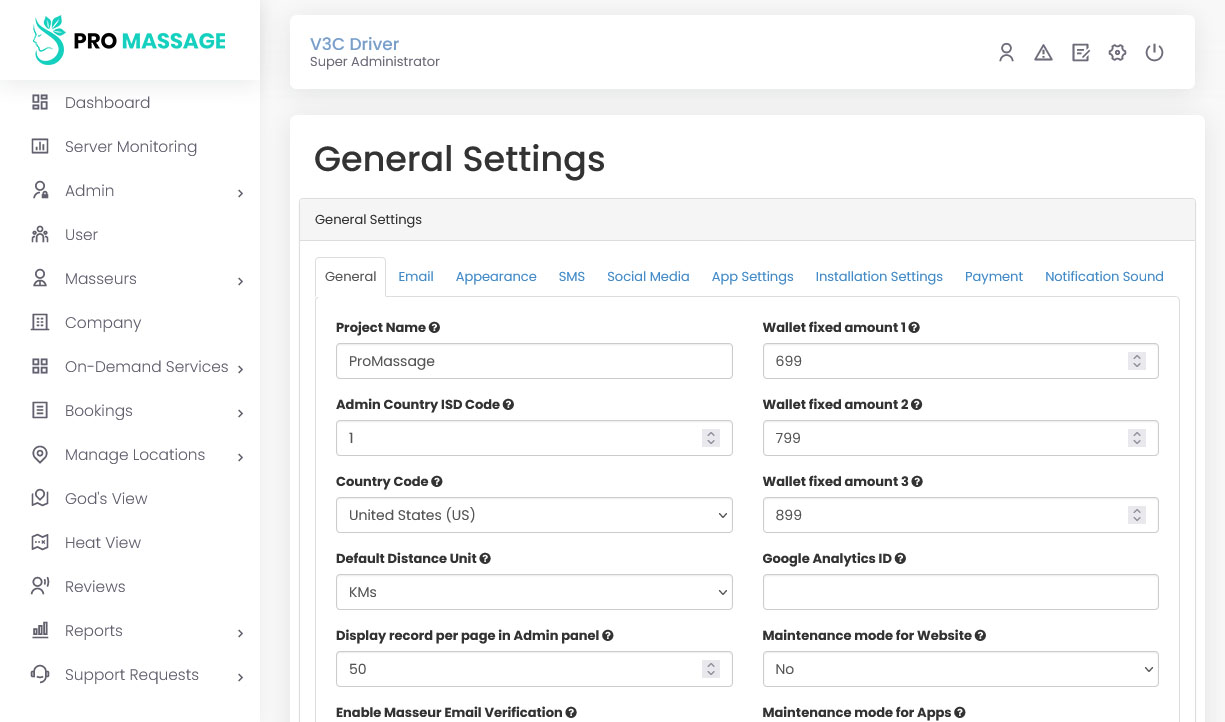Open the God's View page
This screenshot has height=722, width=1225.
point(106,498)
